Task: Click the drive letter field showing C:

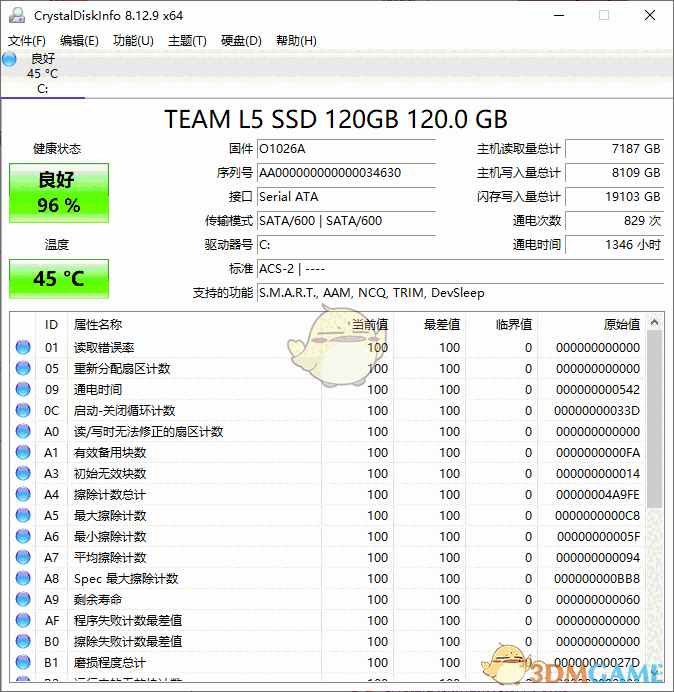Action: (346, 245)
